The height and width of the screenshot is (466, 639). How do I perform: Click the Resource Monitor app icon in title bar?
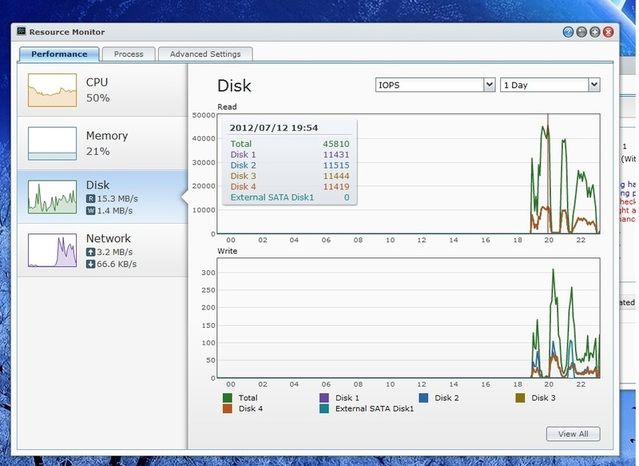pyautogui.click(x=22, y=31)
